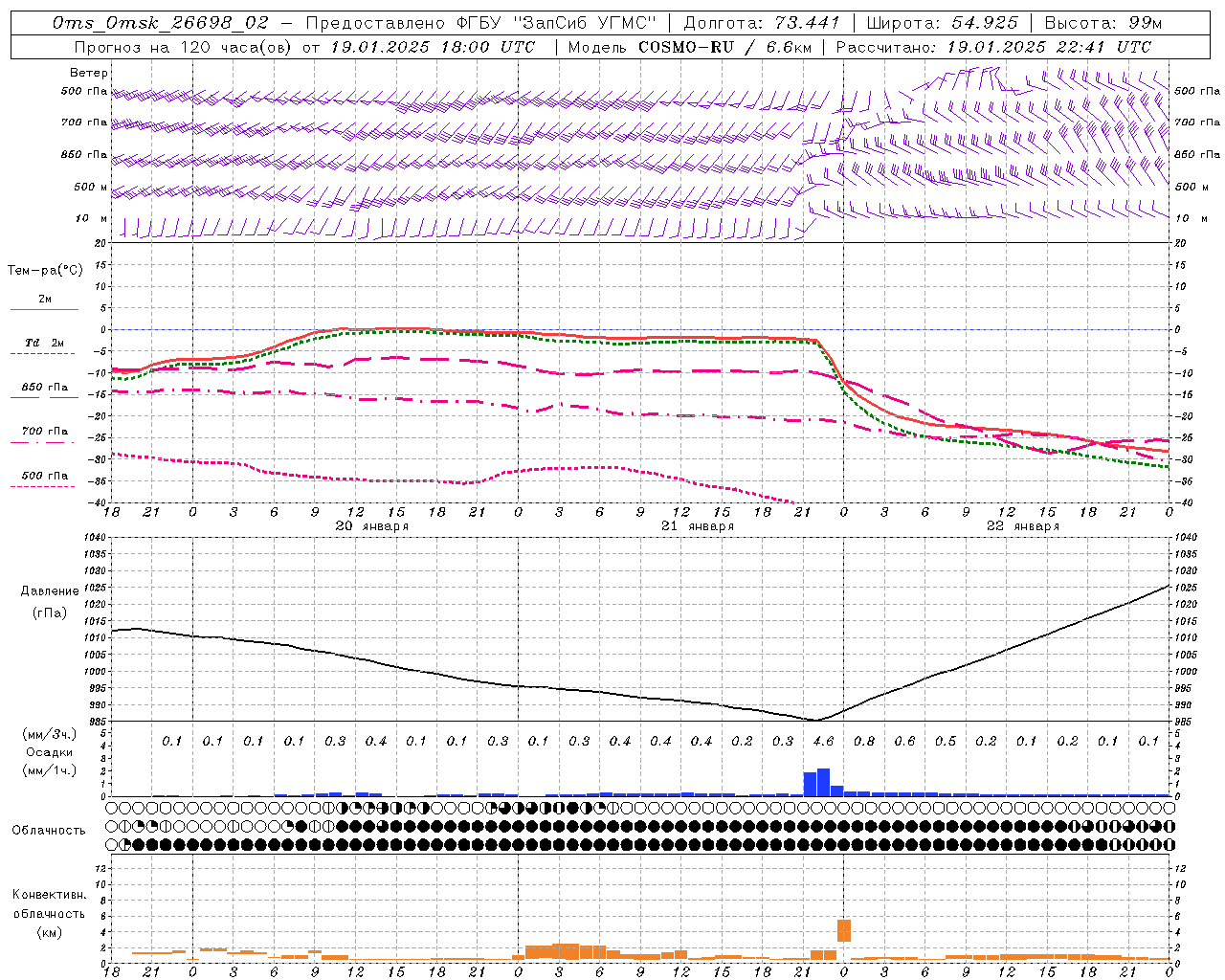
Task: Click the 4.6 precipitation value
Action: click(823, 741)
